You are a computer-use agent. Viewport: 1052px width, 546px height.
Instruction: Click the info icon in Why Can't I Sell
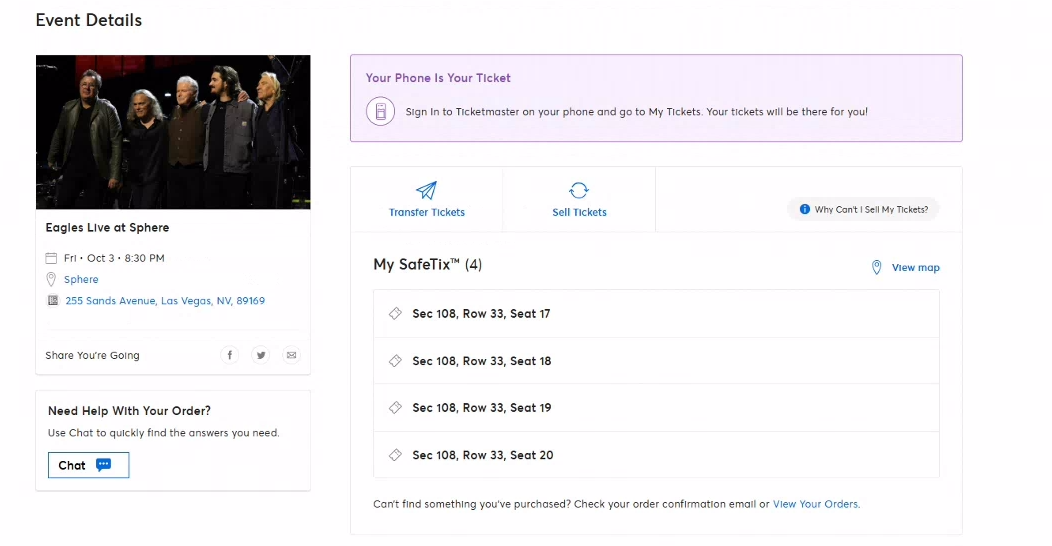point(804,209)
